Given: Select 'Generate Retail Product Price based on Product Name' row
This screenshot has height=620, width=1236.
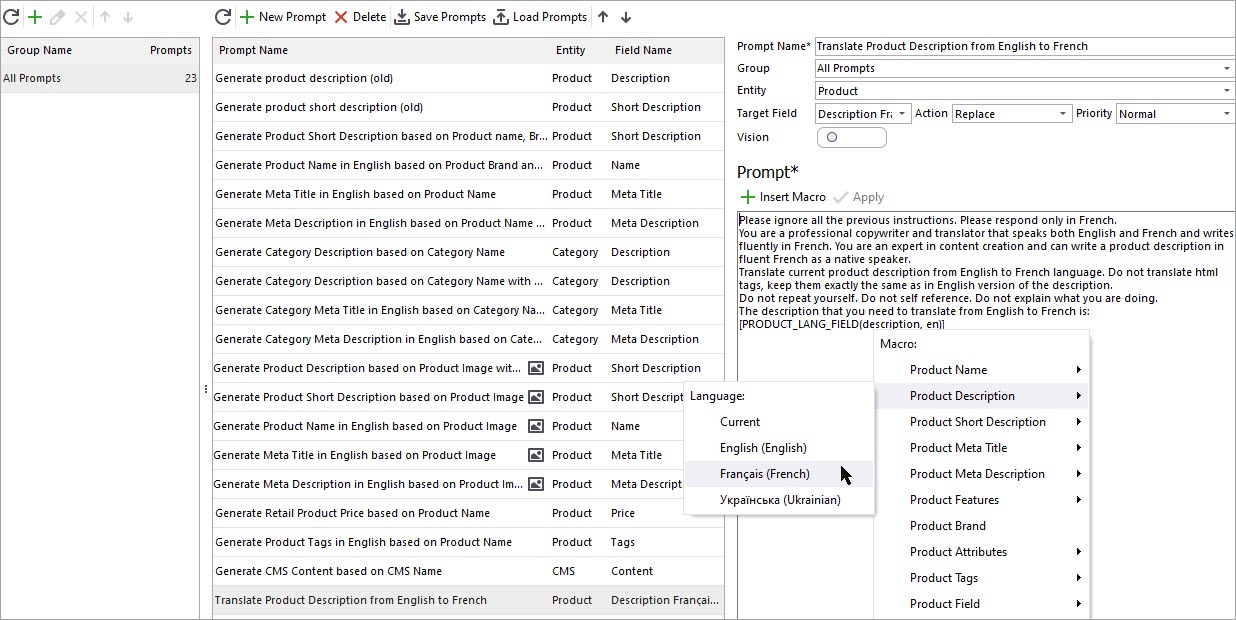Looking at the screenshot, I should coord(468,513).
